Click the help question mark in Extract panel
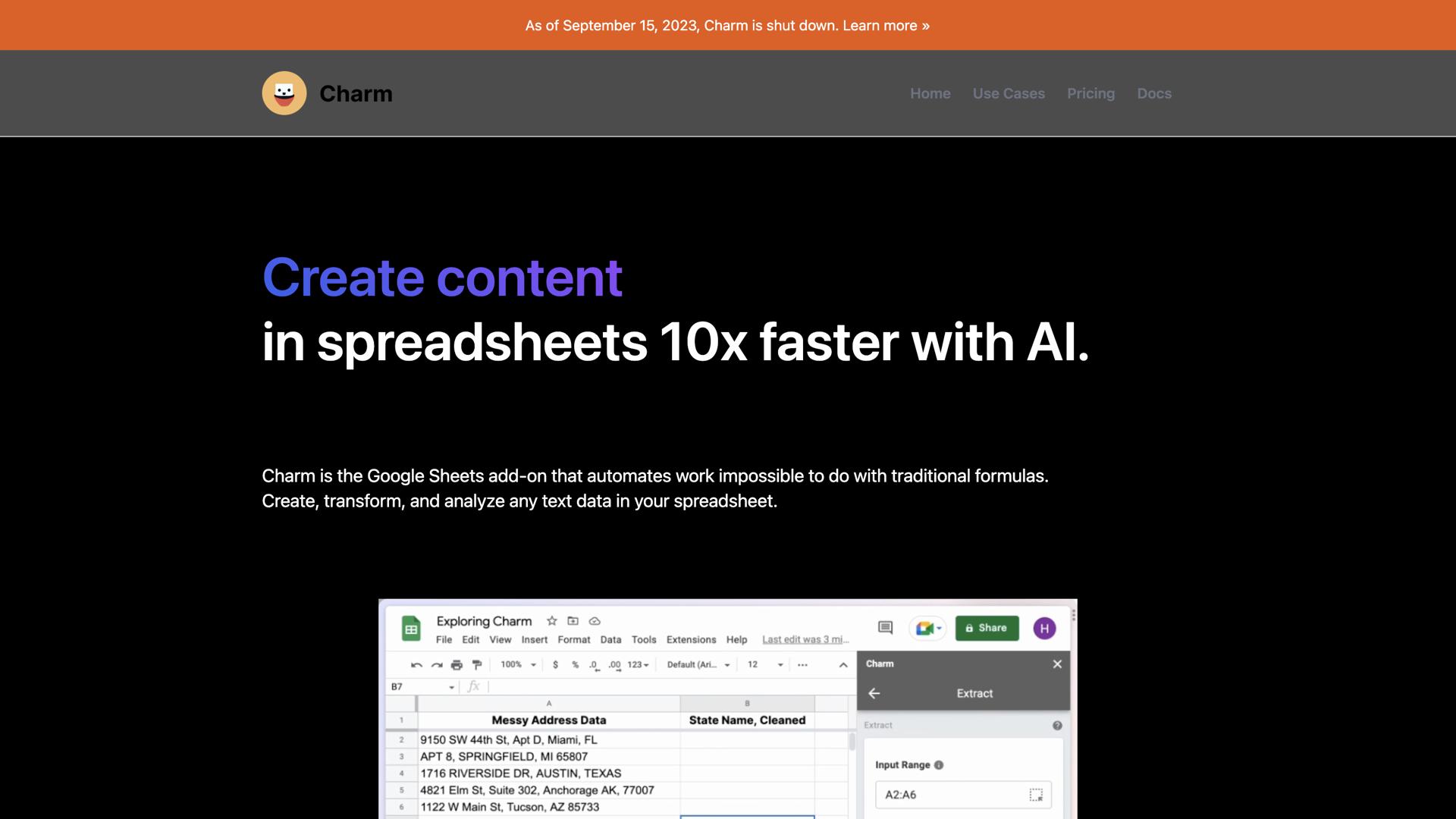Image resolution: width=1456 pixels, height=819 pixels. (x=1057, y=726)
